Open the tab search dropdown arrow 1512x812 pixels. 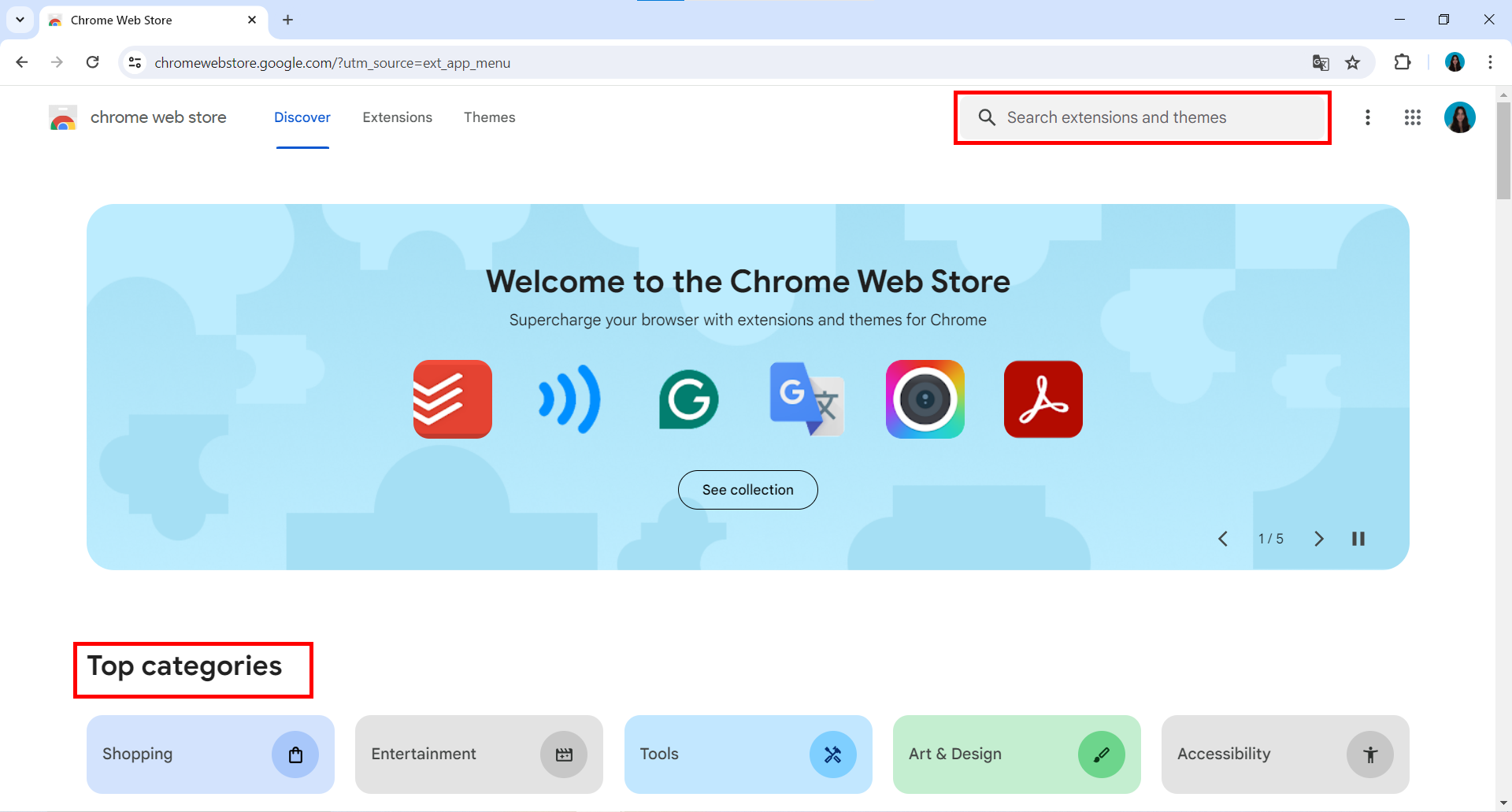pos(20,20)
